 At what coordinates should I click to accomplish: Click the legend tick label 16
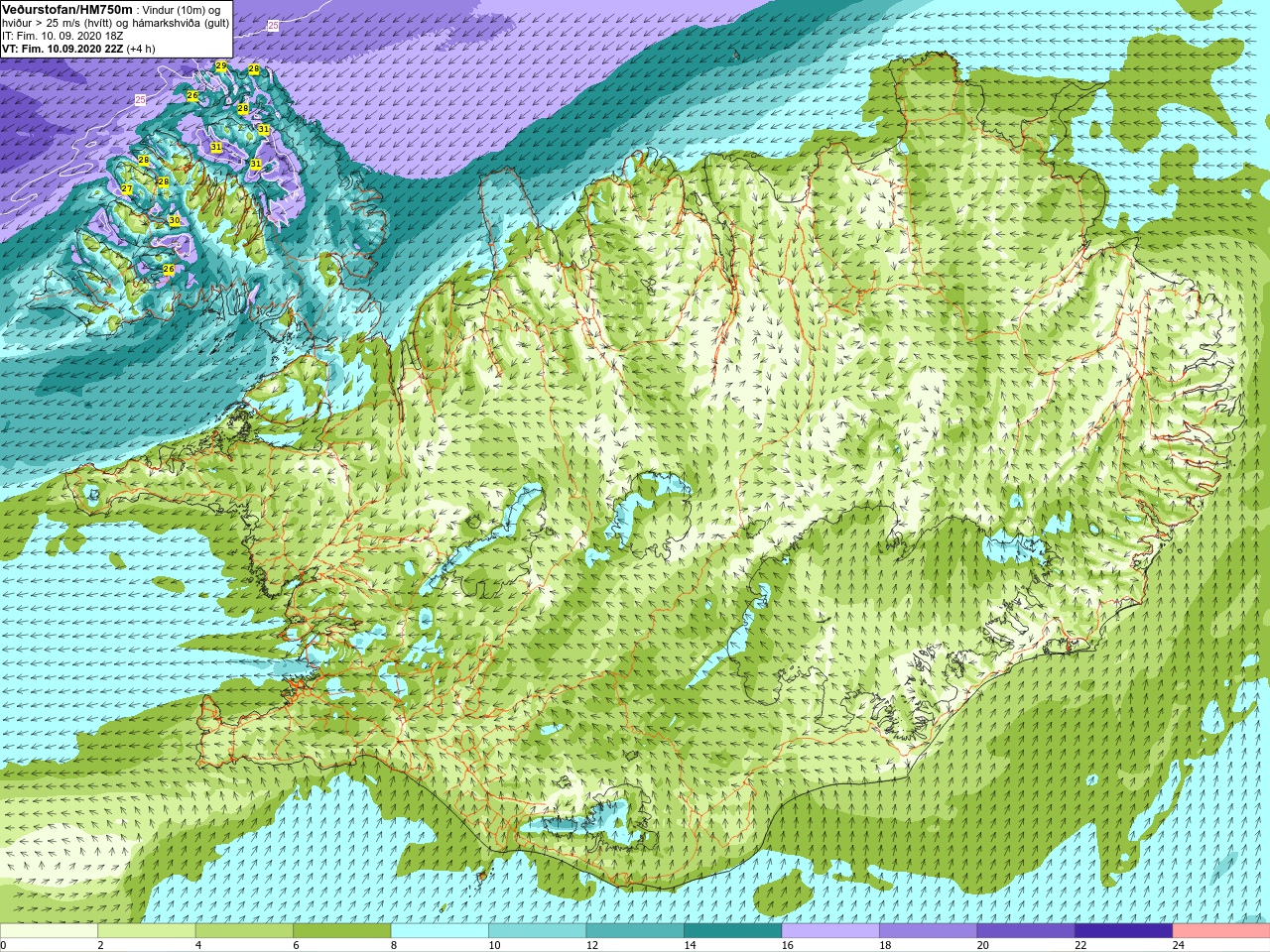point(788,945)
